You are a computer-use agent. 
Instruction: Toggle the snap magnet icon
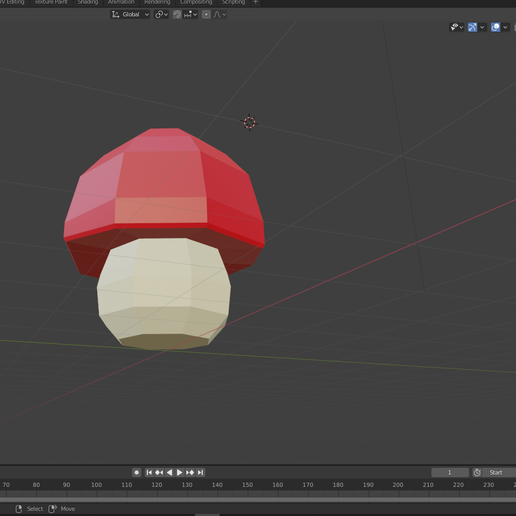pos(177,15)
